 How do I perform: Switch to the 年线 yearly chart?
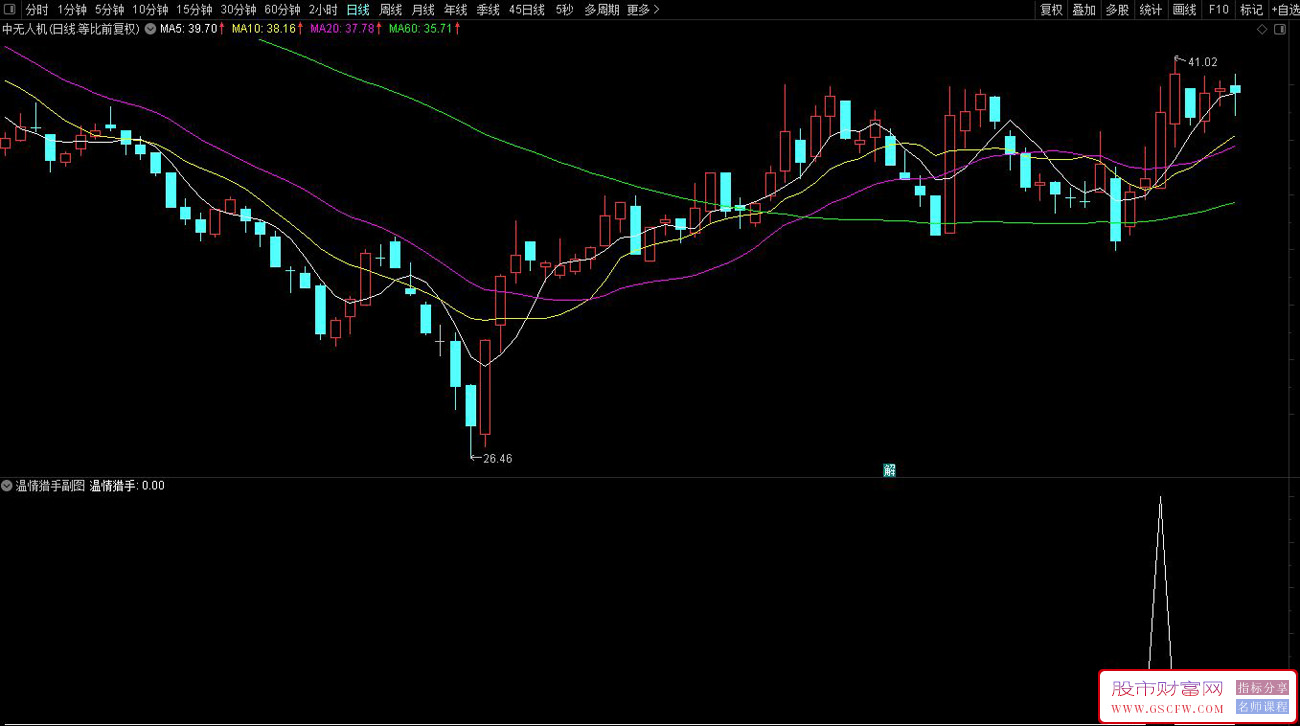point(456,9)
